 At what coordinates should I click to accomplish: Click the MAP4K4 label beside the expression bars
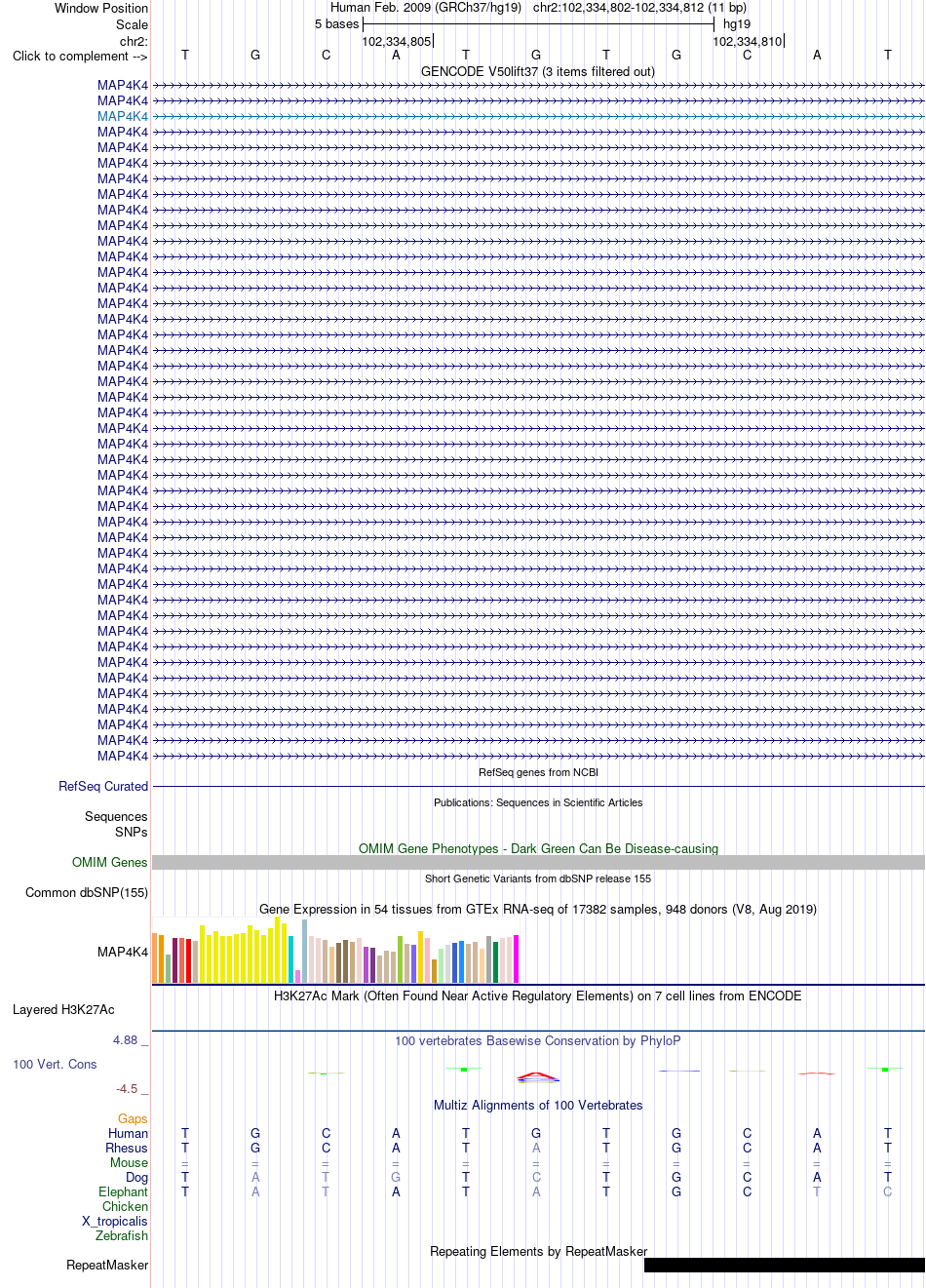pyautogui.click(x=123, y=952)
